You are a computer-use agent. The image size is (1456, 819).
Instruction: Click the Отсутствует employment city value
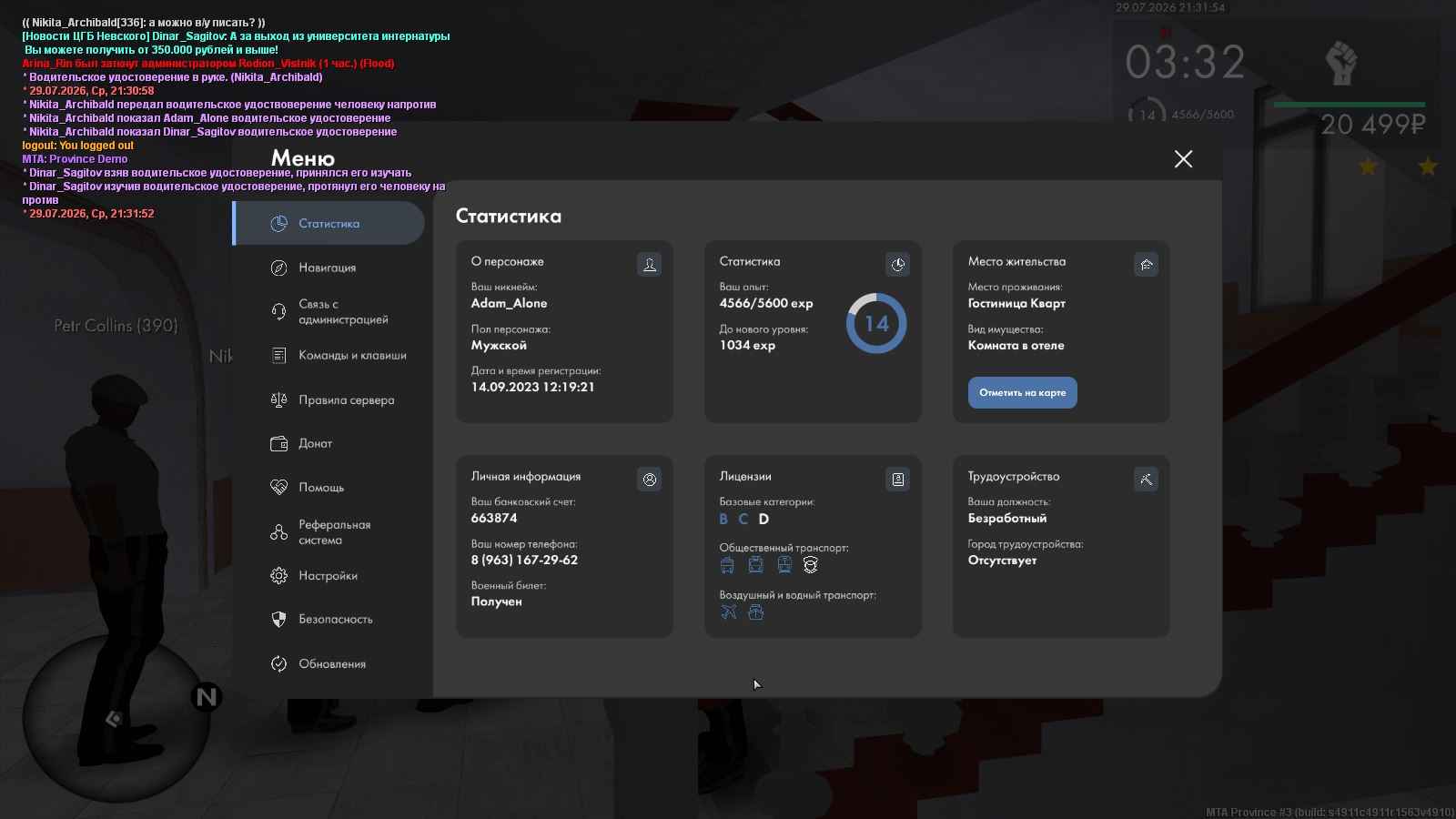[1002, 561]
